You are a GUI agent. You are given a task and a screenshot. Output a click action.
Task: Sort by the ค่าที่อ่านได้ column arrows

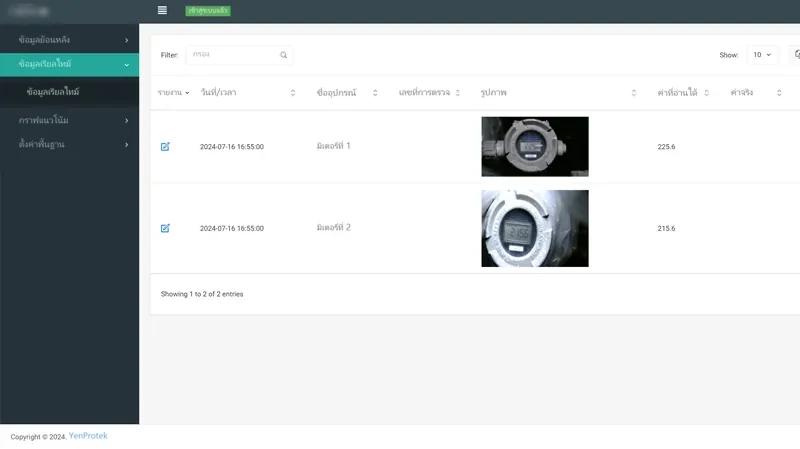(707, 93)
